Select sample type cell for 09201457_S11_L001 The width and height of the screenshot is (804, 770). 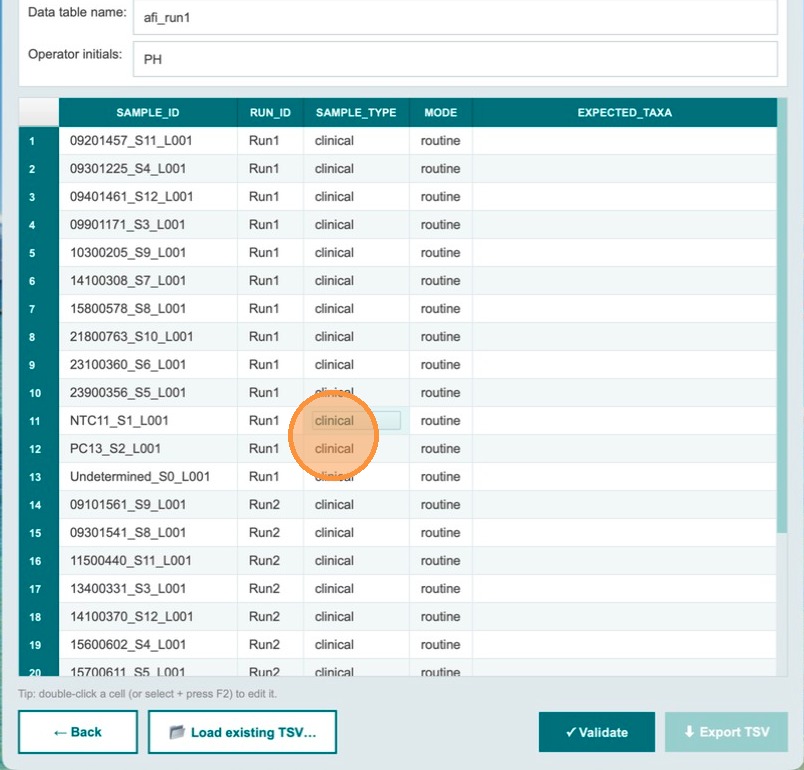pos(356,141)
